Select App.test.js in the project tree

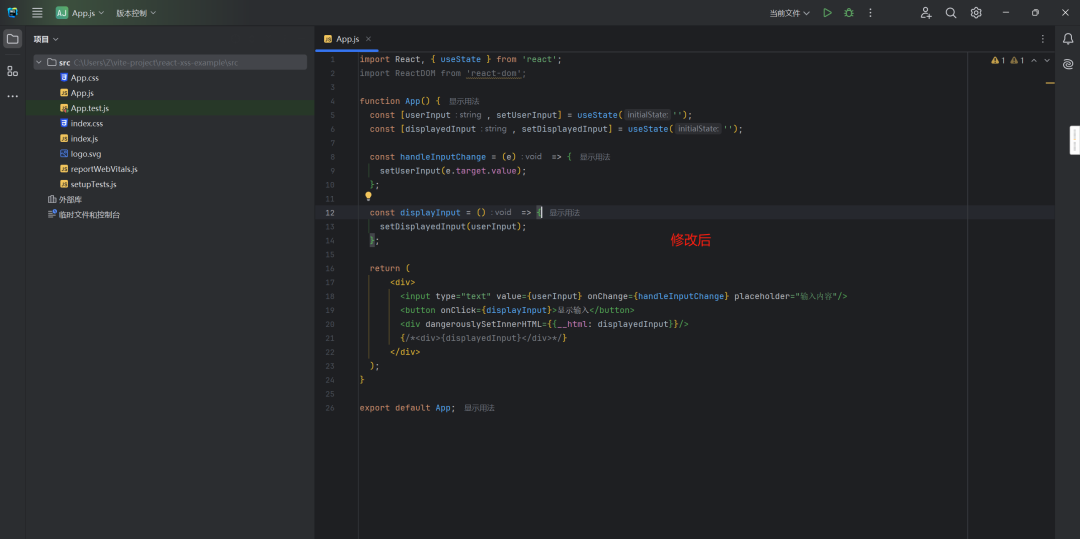click(x=90, y=108)
